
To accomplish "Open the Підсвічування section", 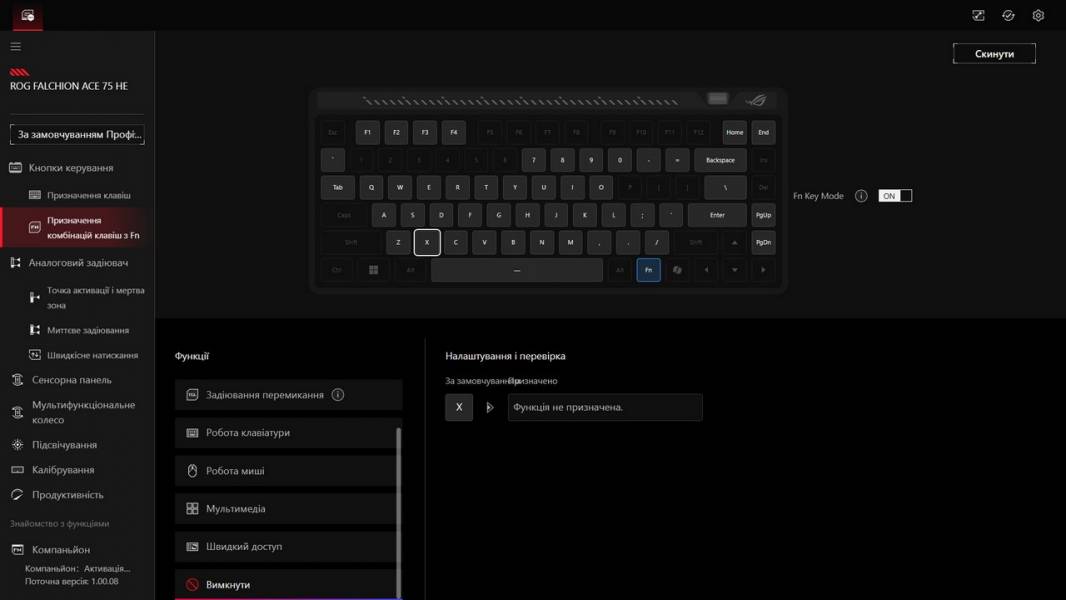I will click(x=64, y=445).
